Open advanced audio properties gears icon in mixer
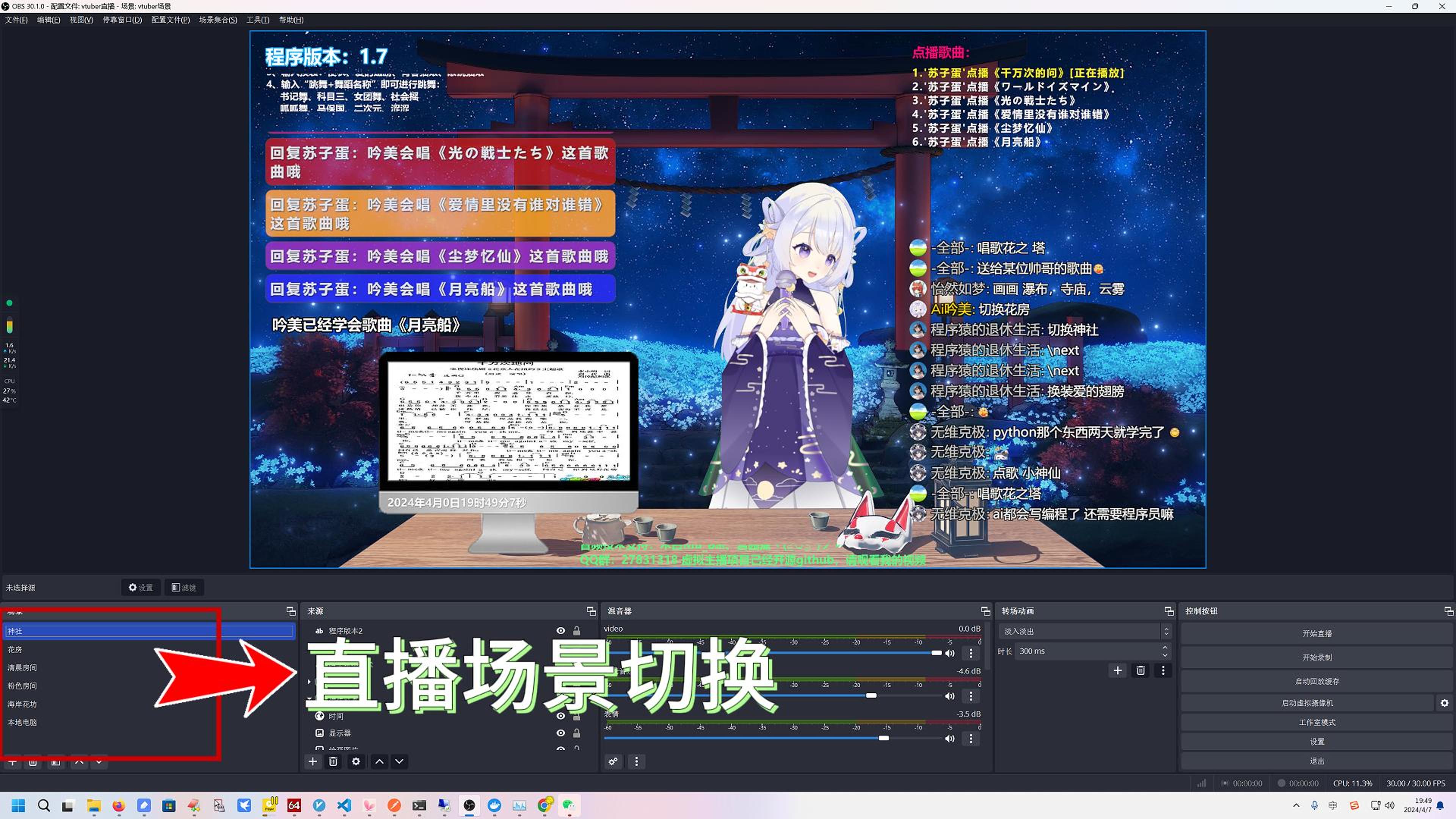 (613, 761)
